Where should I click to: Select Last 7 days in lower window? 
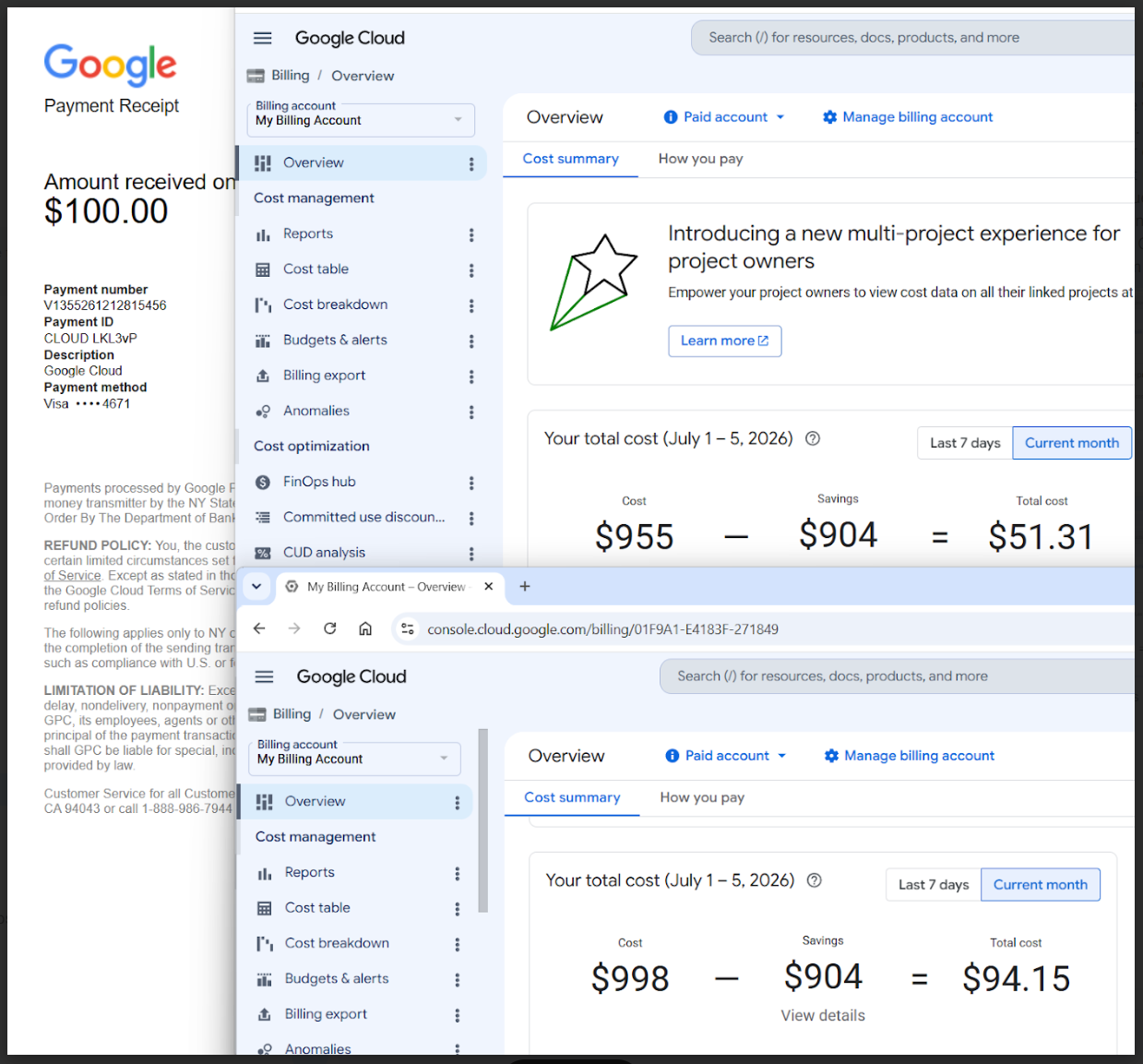click(x=934, y=885)
